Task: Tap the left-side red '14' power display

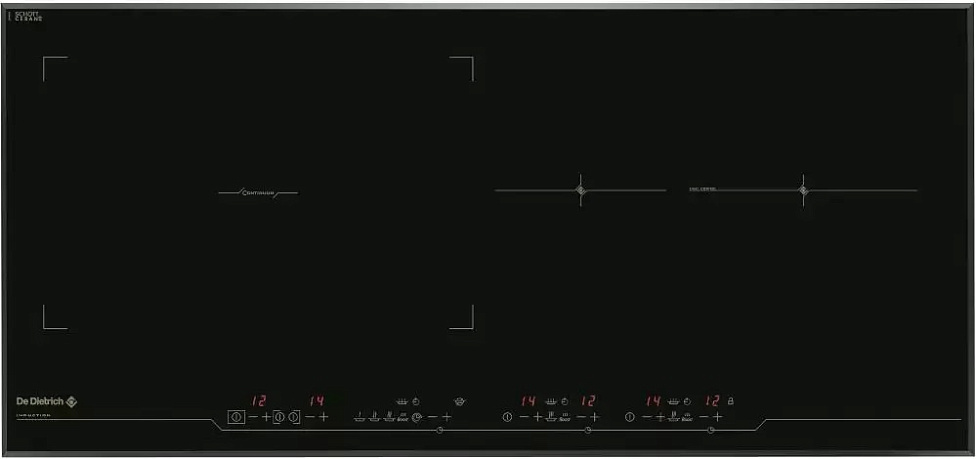Action: tap(317, 401)
